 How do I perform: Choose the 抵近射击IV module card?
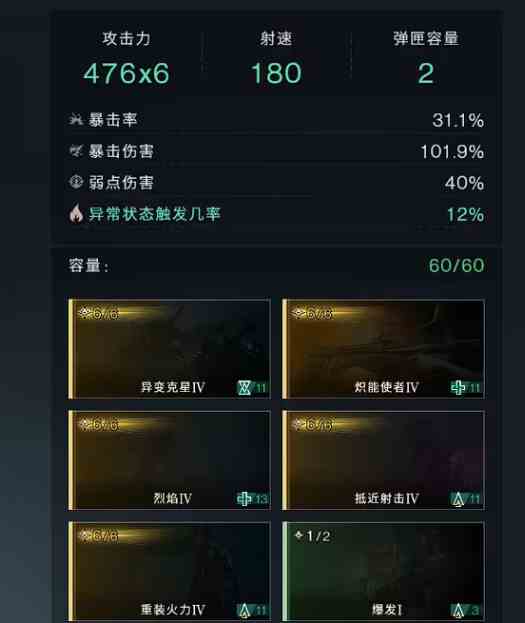(384, 460)
